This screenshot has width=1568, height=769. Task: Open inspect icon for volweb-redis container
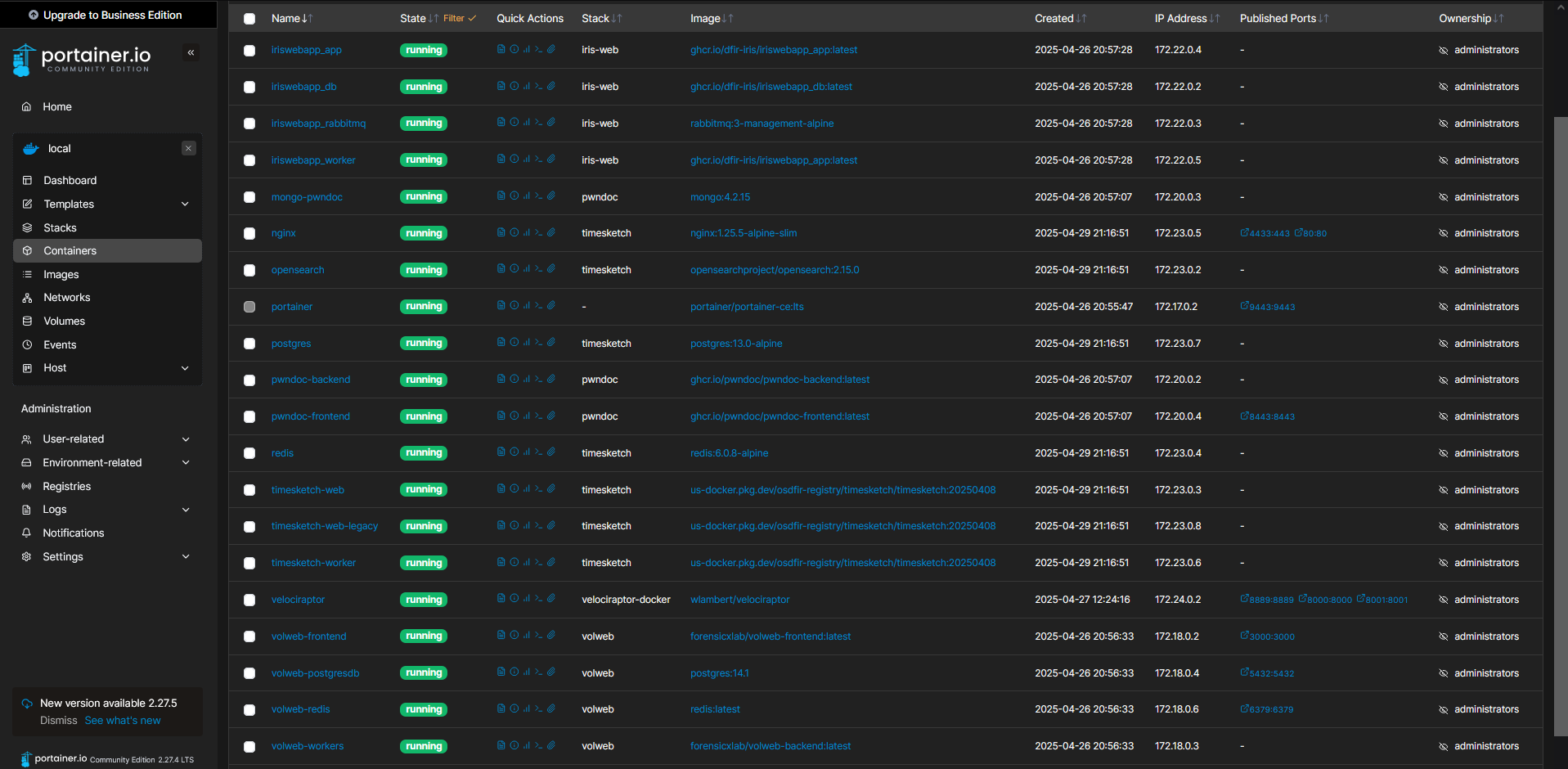514,708
